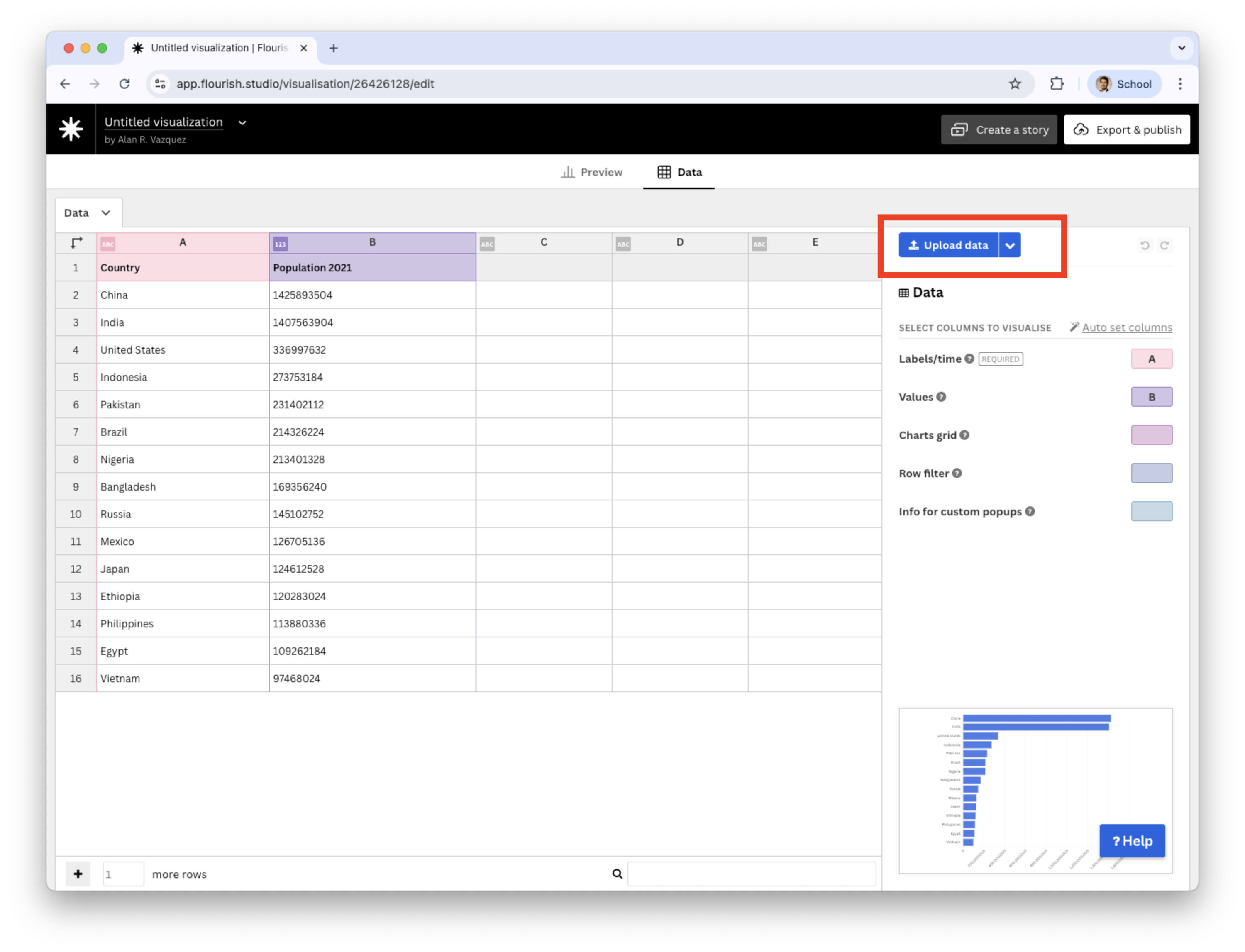Switch to the Preview tab

592,172
